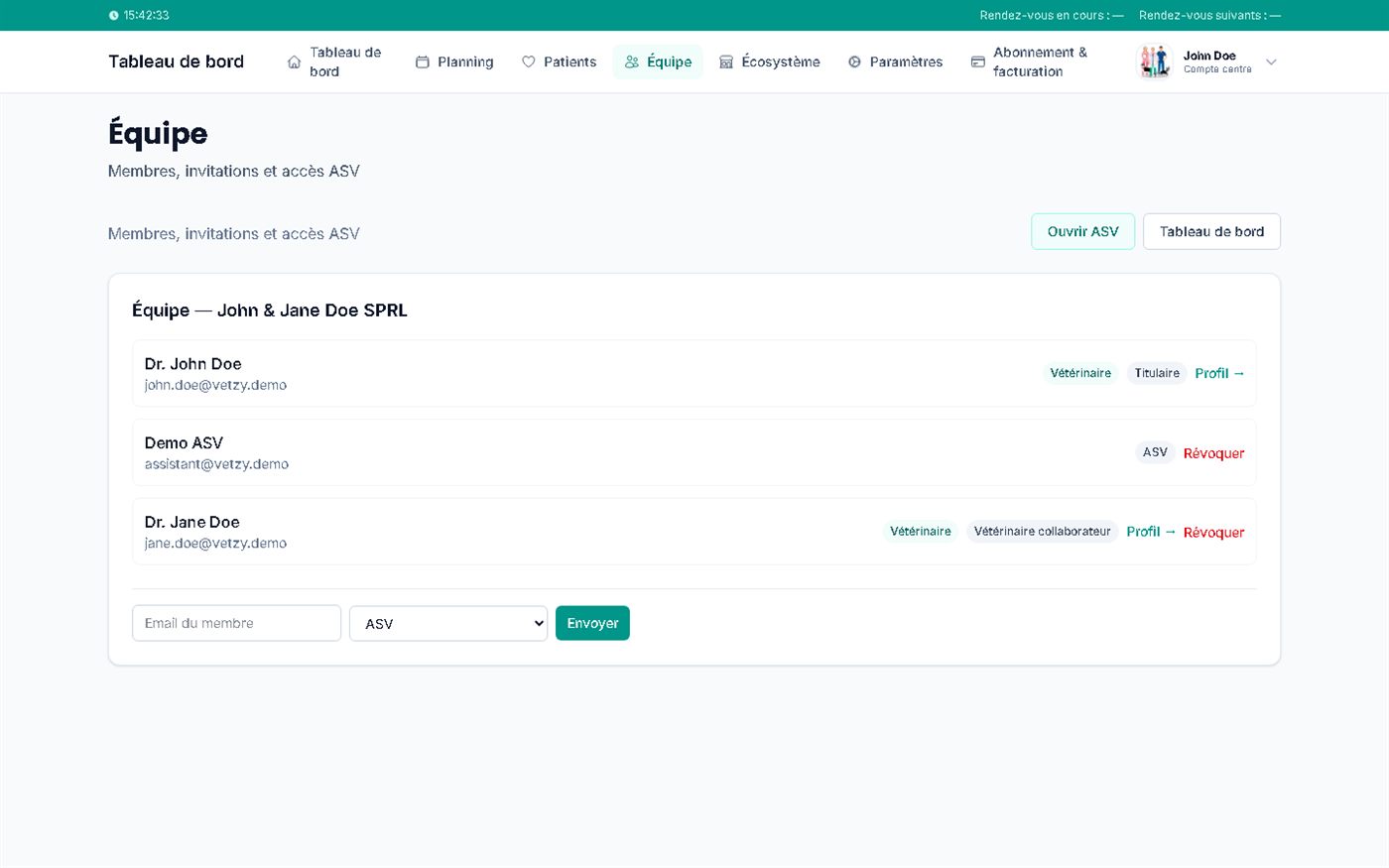
Task: Click John Doe's avatar picture
Action: tap(1154, 62)
